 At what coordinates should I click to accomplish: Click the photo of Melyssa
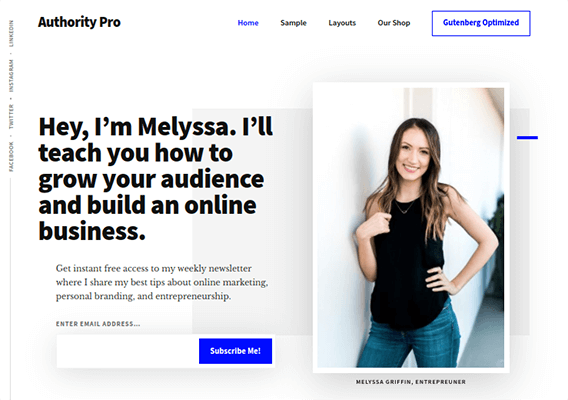[x=411, y=228]
